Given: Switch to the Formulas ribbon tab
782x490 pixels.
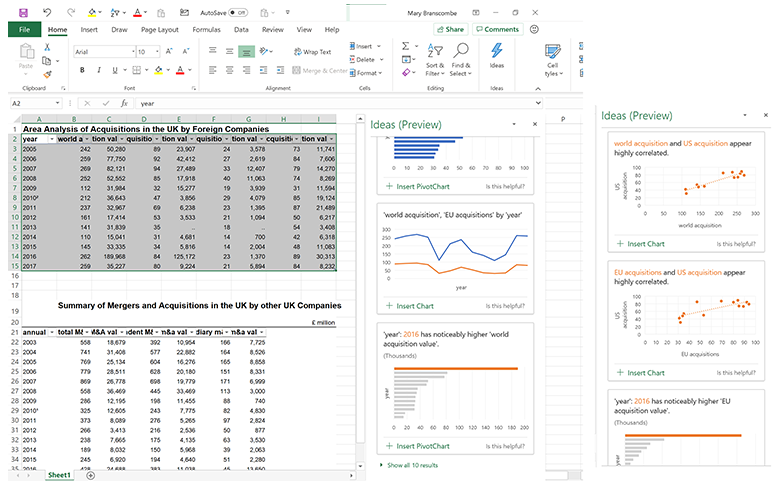Looking at the screenshot, I should click(206, 29).
